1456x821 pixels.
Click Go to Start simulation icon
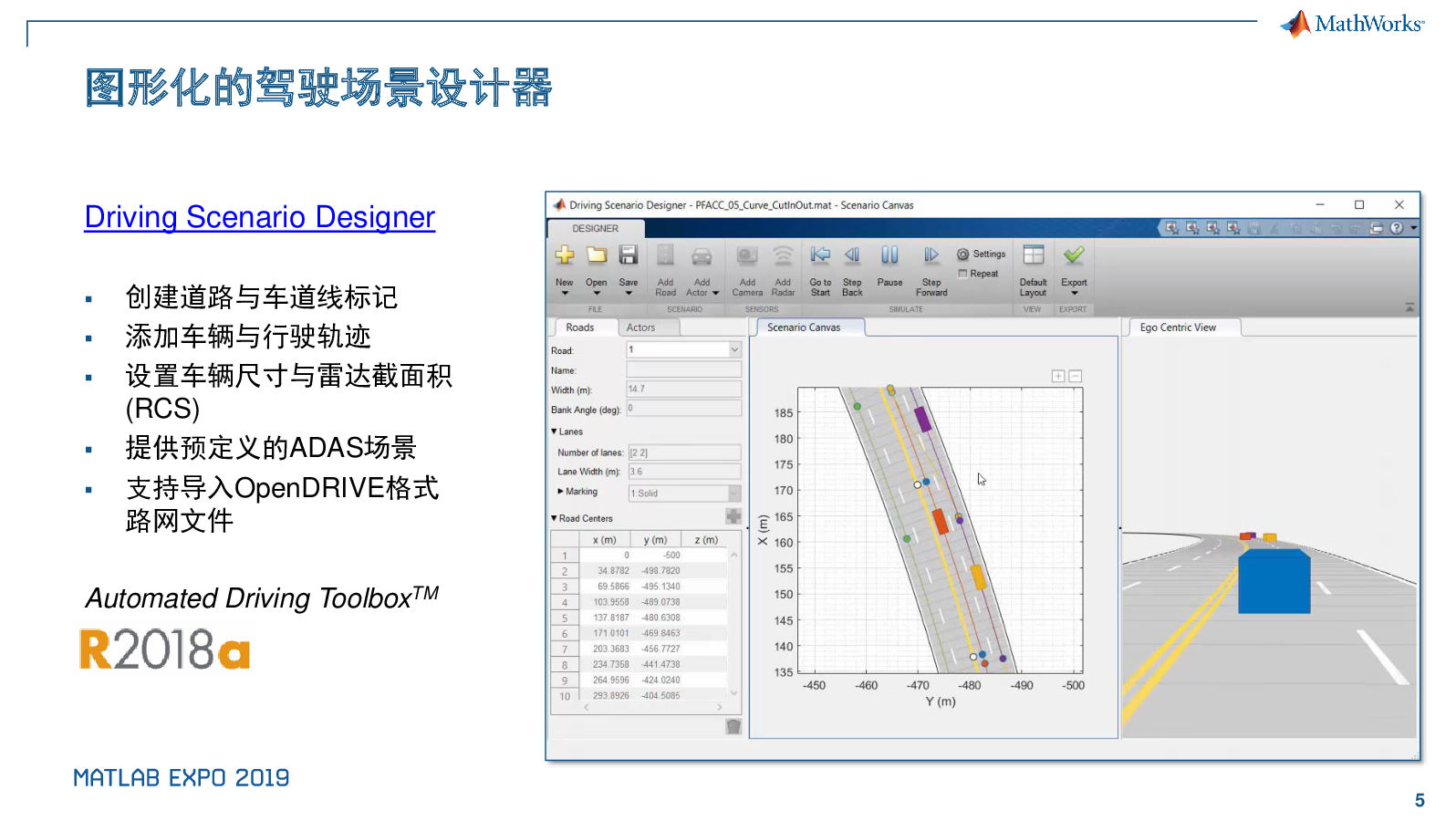820,255
